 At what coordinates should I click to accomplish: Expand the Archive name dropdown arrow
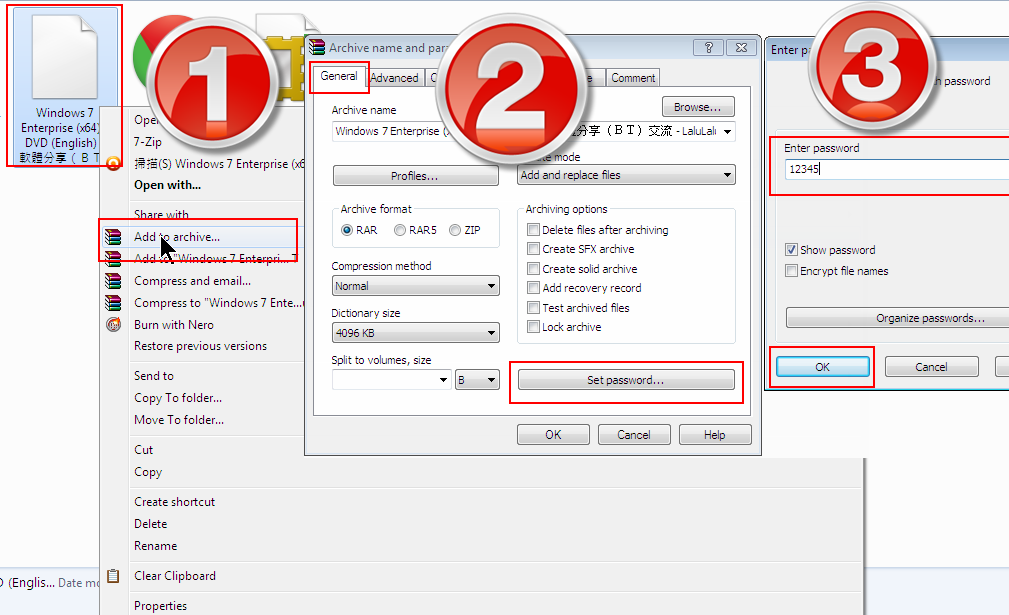click(x=727, y=131)
